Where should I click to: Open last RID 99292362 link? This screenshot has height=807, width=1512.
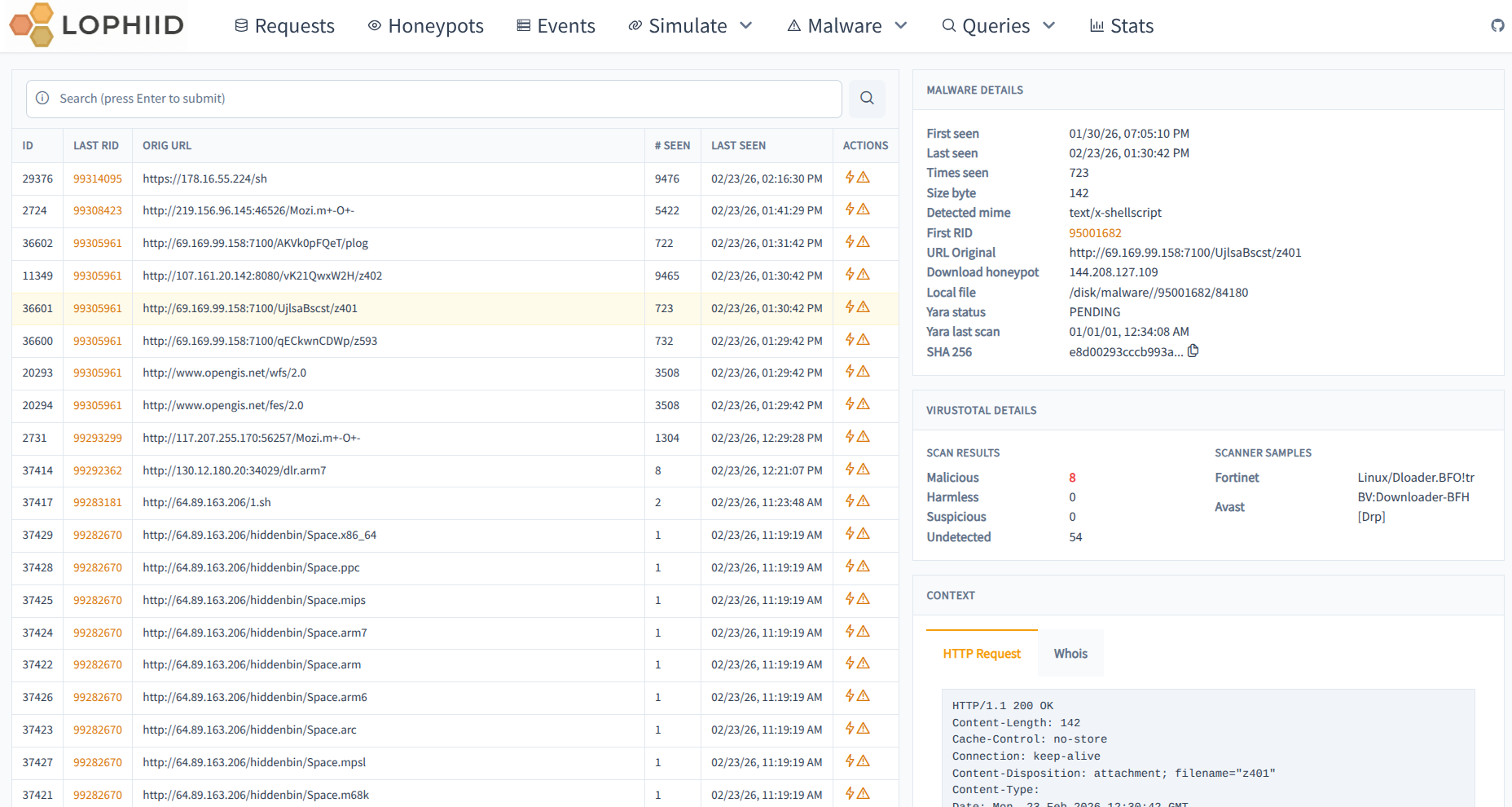pyautogui.click(x=98, y=470)
